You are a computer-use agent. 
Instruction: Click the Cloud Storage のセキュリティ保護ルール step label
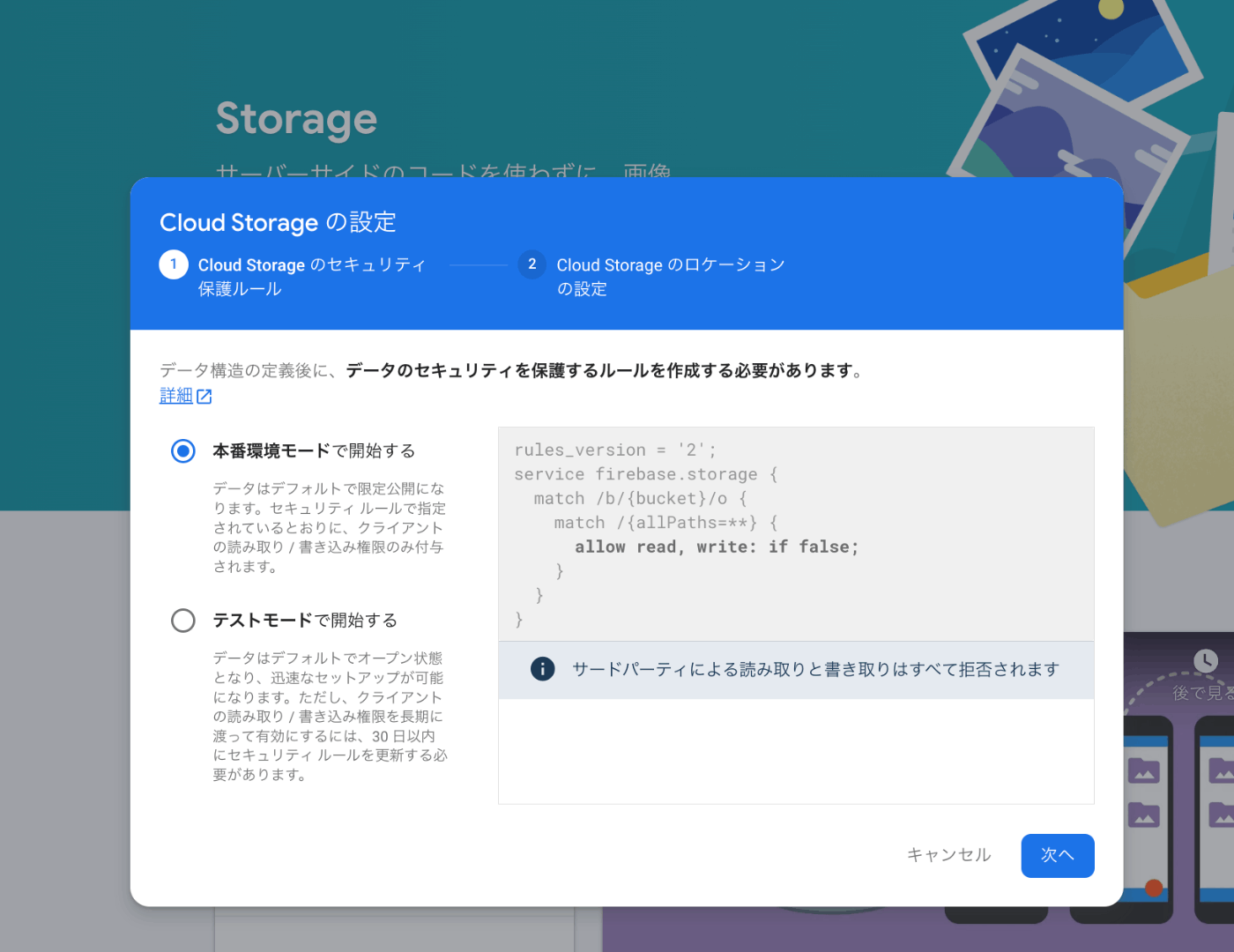(312, 277)
